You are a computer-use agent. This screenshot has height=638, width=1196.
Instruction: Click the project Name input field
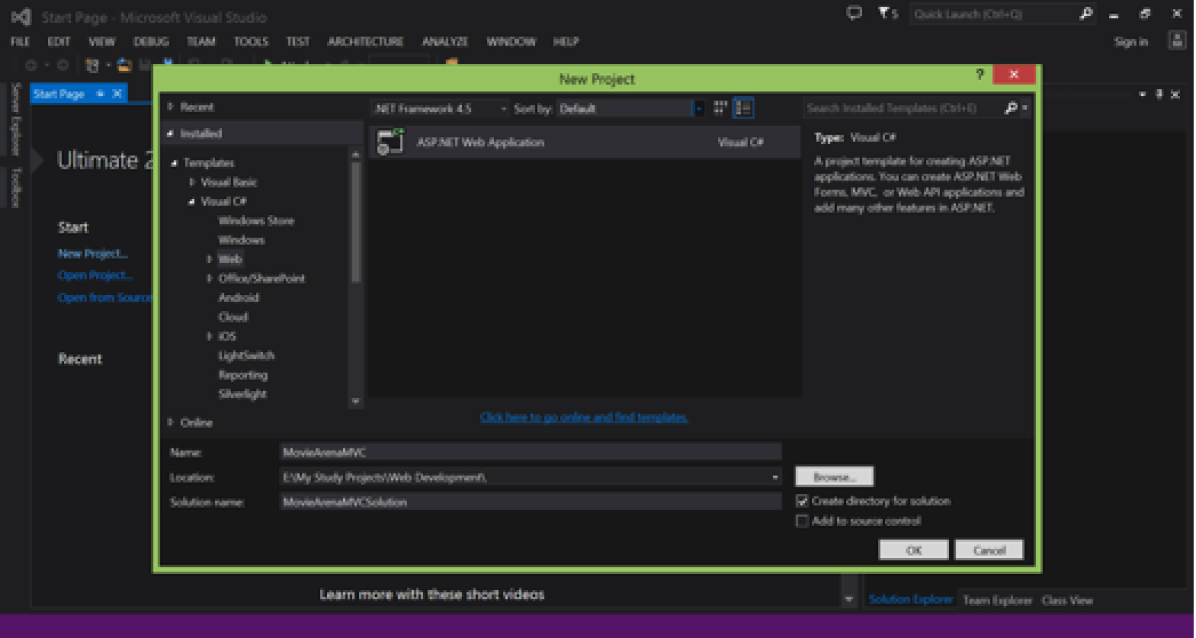531,453
